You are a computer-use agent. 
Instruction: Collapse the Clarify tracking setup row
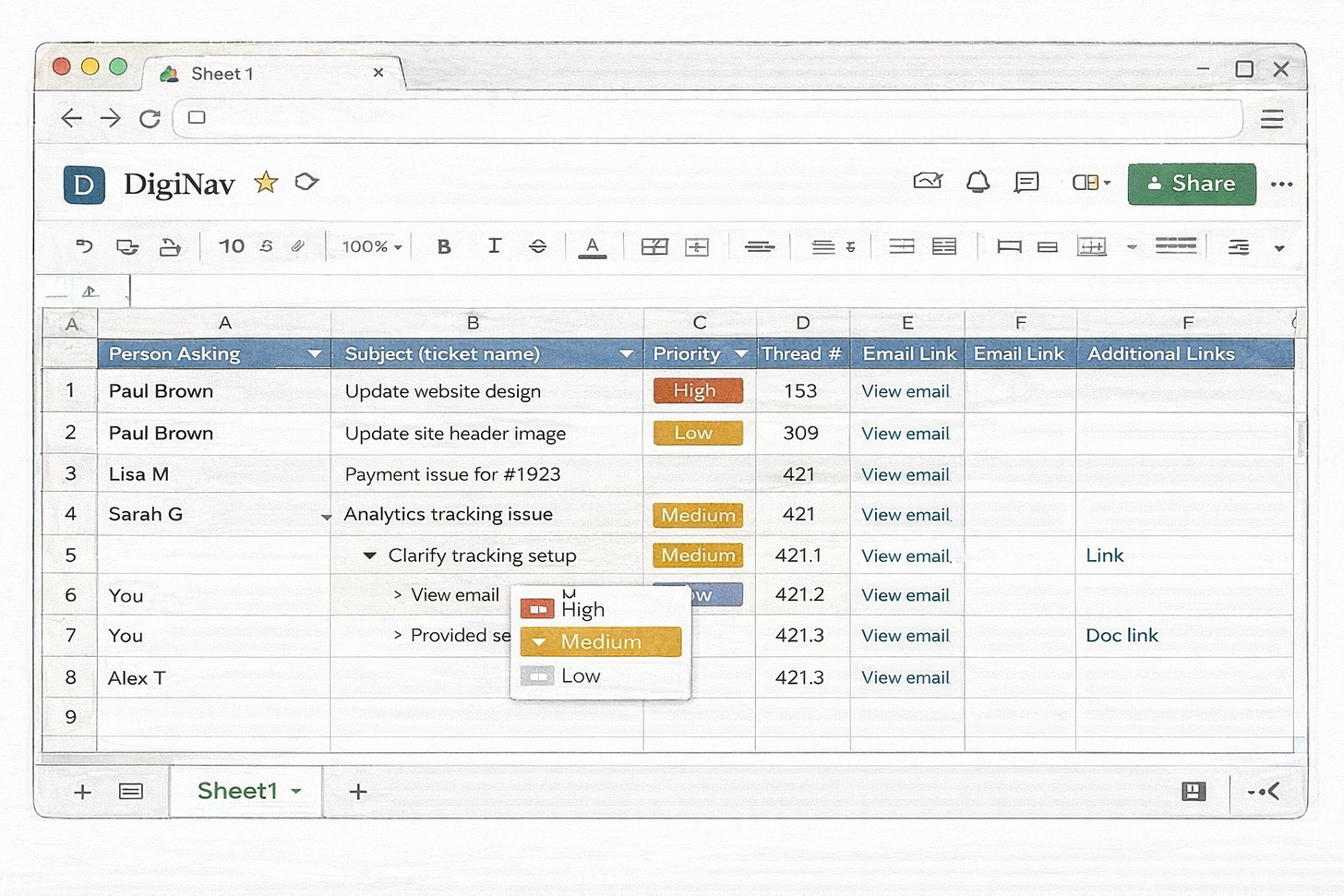click(x=369, y=555)
